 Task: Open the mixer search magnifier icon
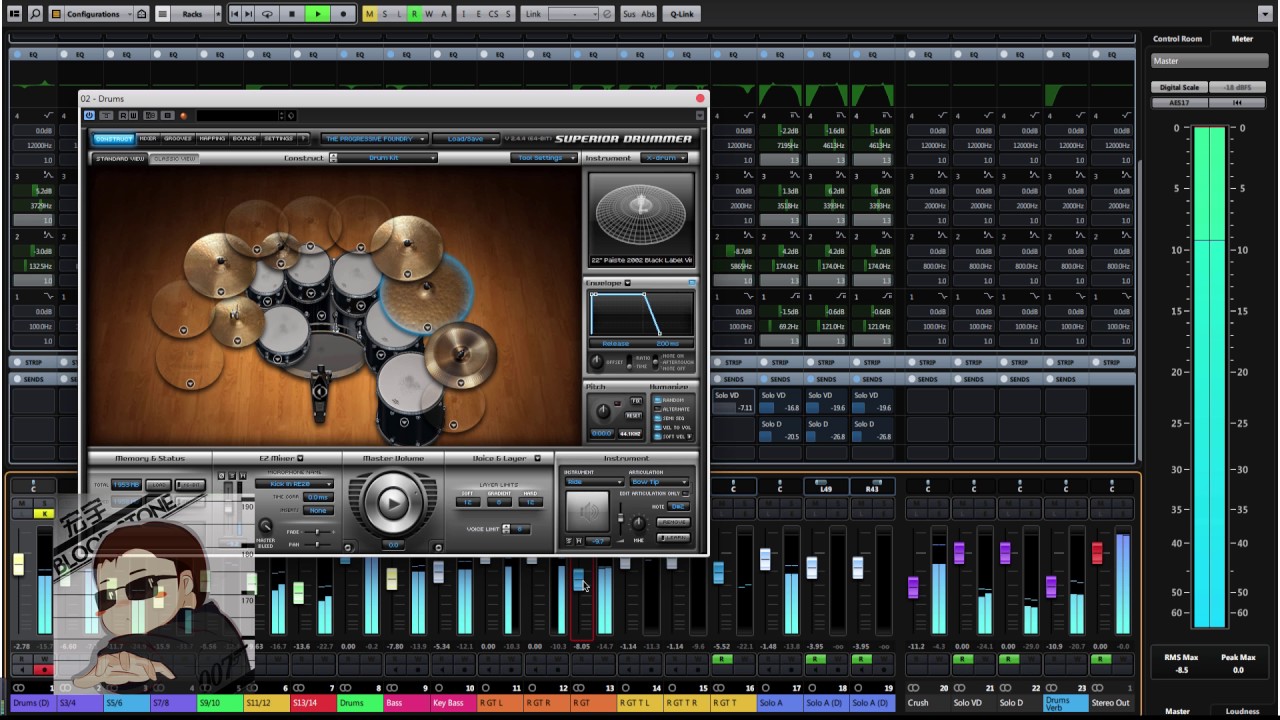point(34,14)
